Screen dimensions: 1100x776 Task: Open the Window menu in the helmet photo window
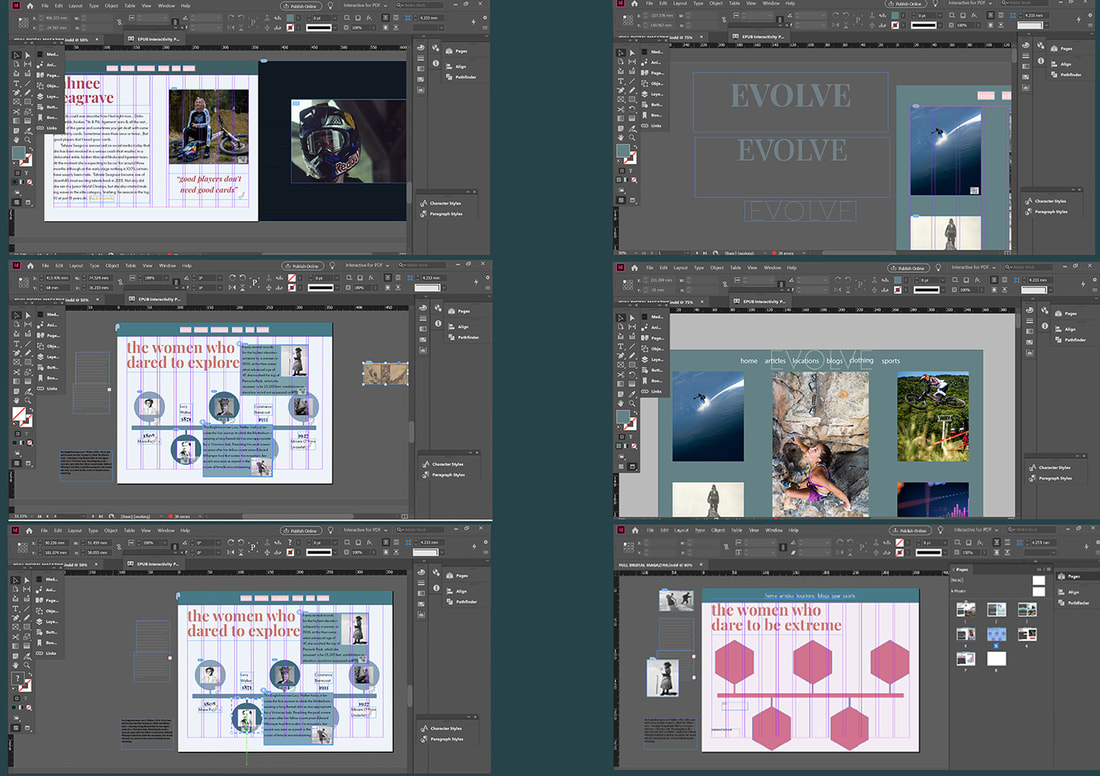pos(166,6)
